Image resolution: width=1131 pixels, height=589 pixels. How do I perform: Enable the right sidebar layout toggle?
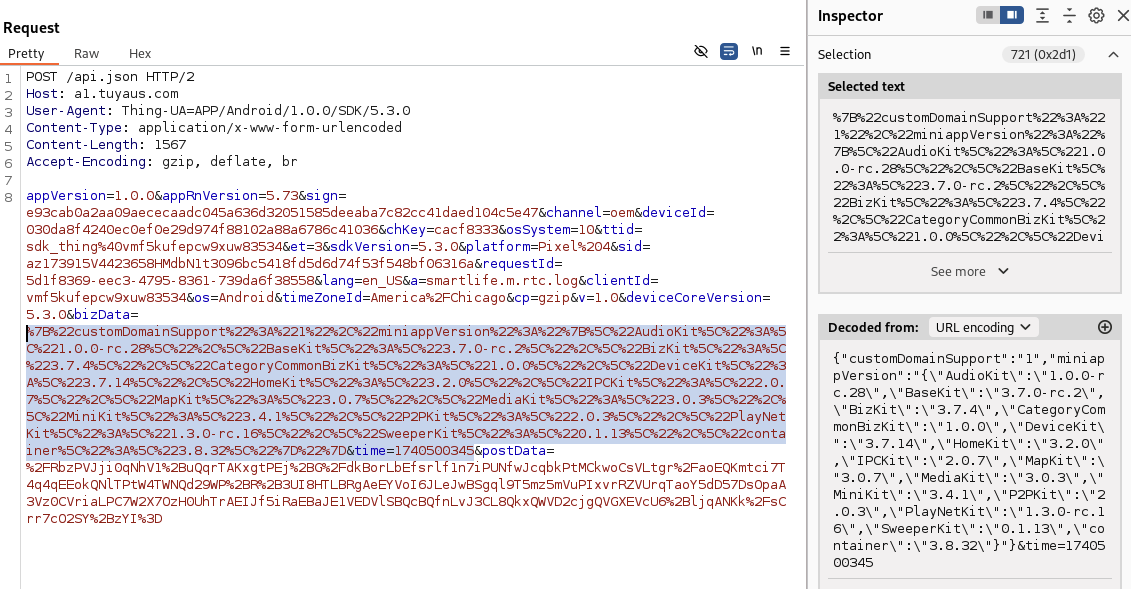tap(1012, 15)
